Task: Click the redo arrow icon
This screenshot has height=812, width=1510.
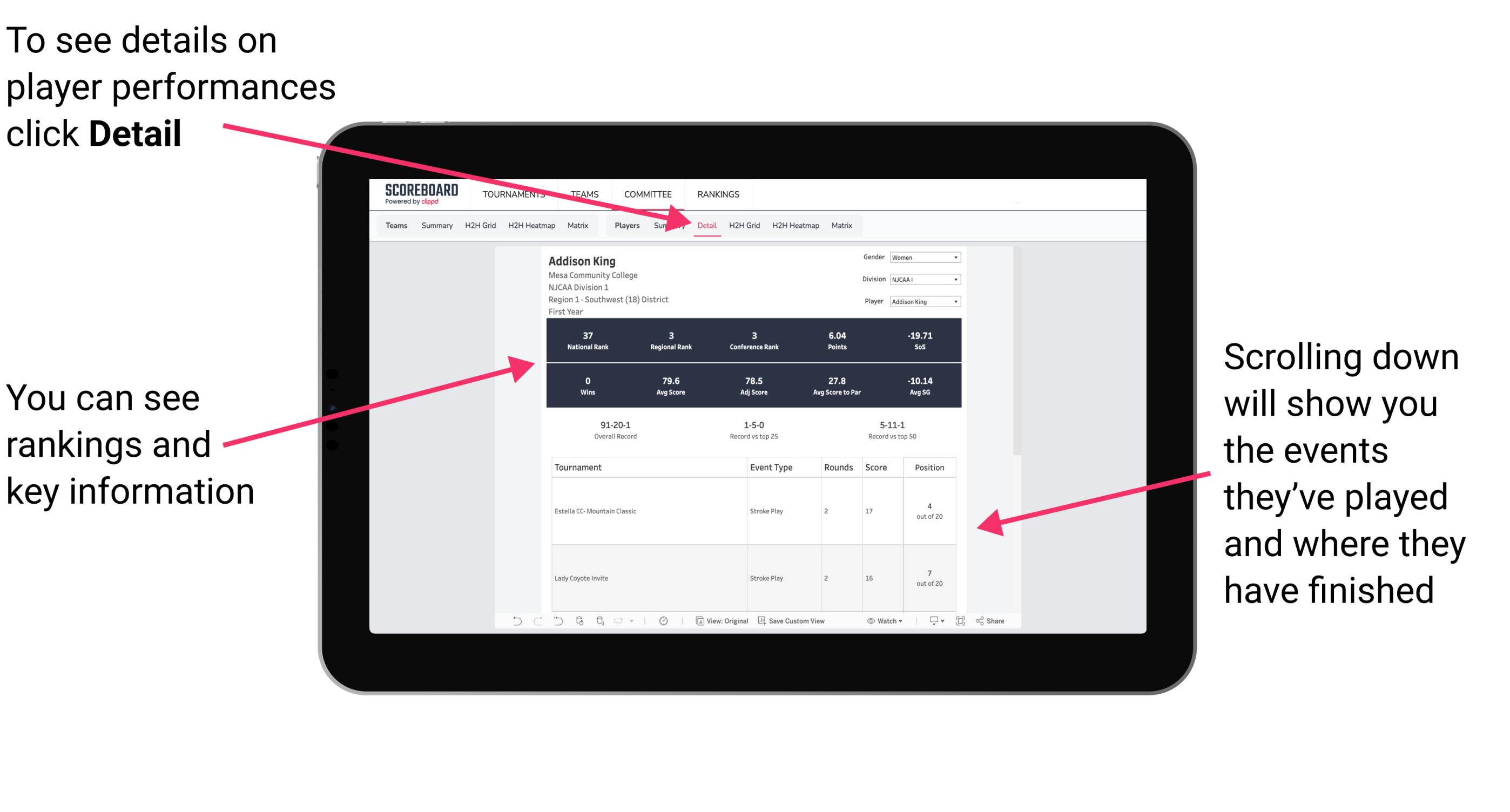Action: click(529, 624)
